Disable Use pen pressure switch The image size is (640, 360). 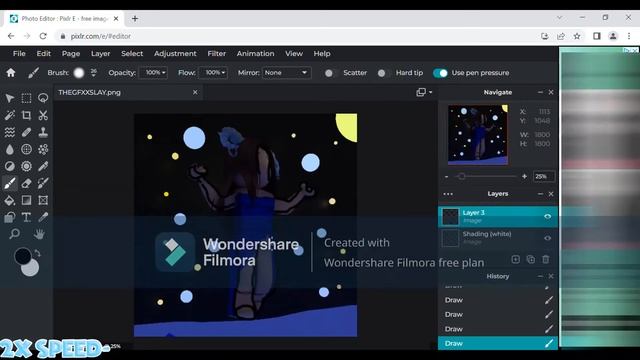pyautogui.click(x=440, y=73)
